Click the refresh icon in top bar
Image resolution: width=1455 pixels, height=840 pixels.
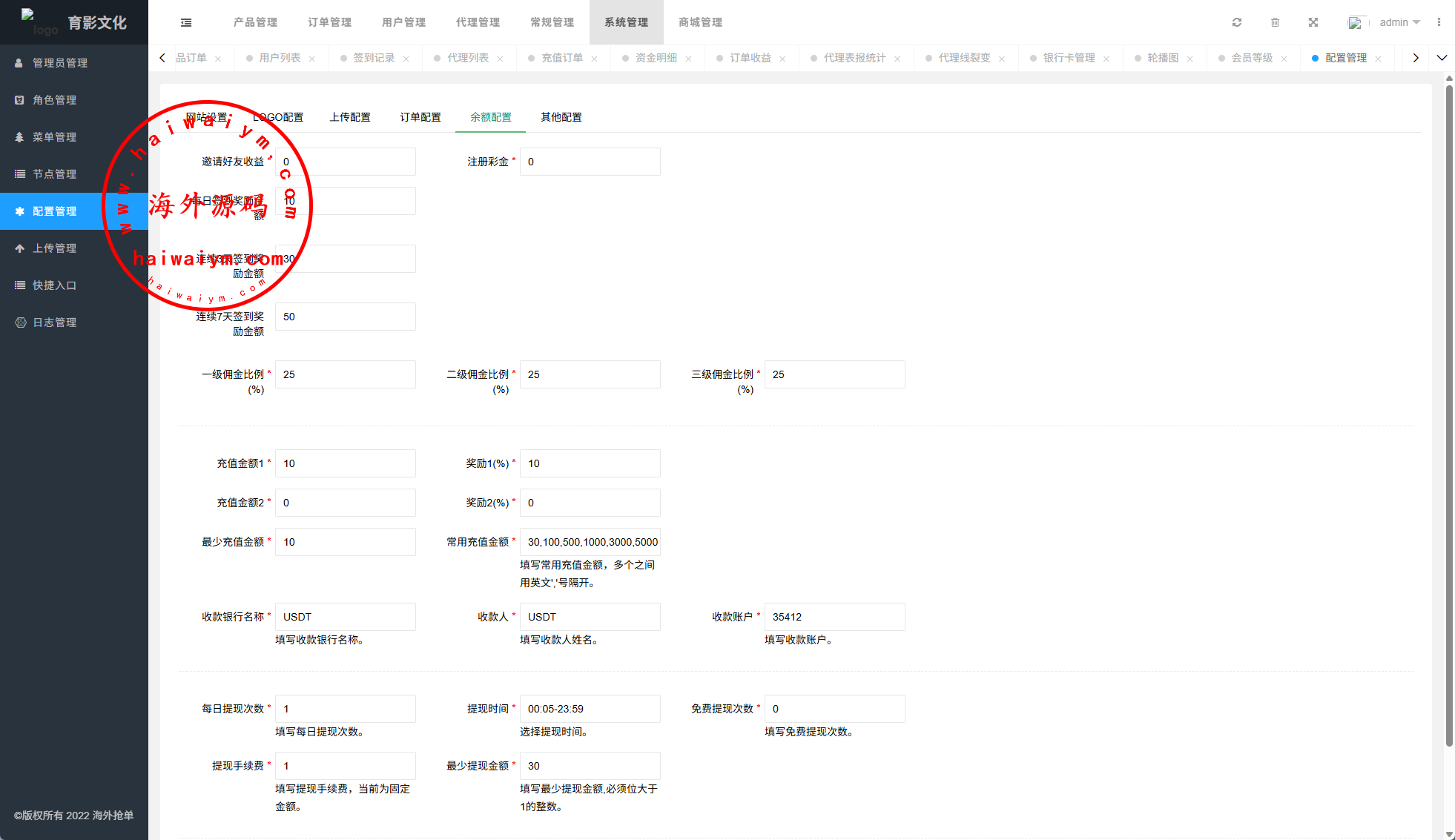pos(1237,22)
